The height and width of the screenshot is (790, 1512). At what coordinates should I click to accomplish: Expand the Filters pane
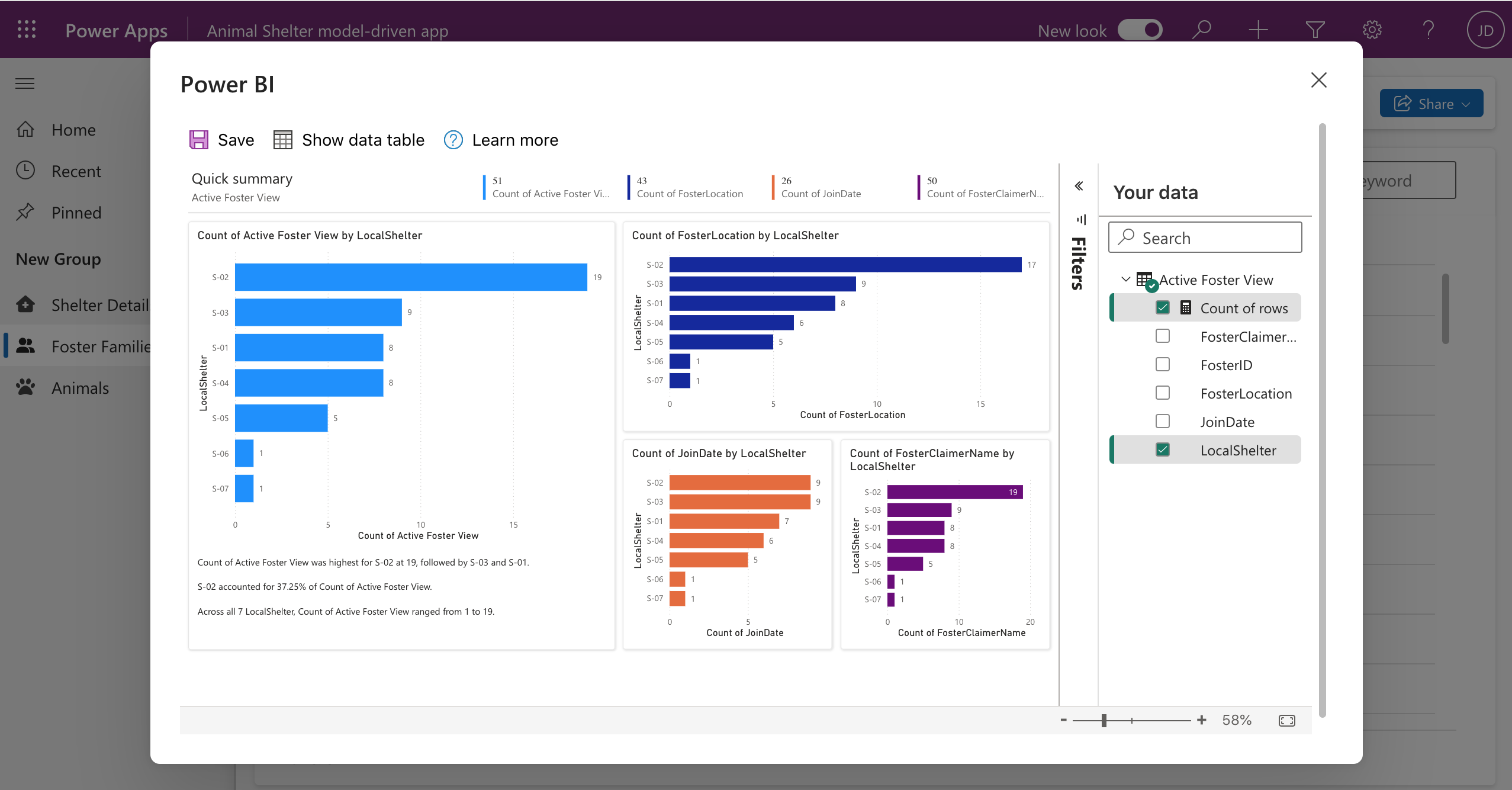pos(1079,263)
